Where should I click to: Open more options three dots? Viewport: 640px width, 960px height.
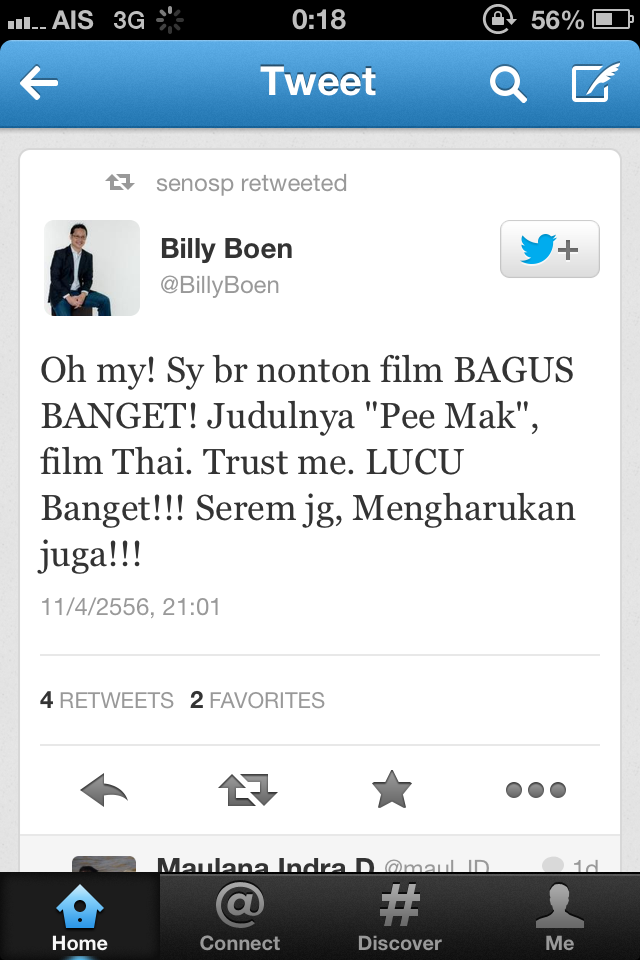pos(536,790)
